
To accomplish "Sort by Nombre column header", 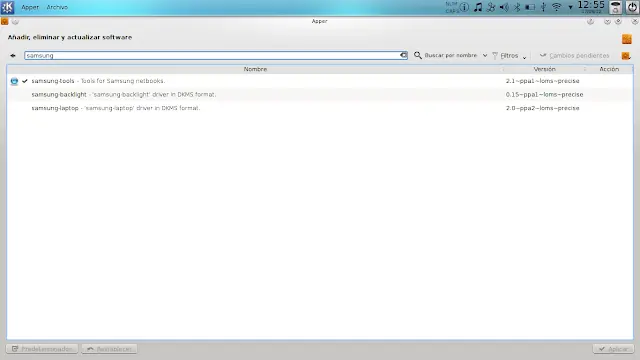I will 256,69.
